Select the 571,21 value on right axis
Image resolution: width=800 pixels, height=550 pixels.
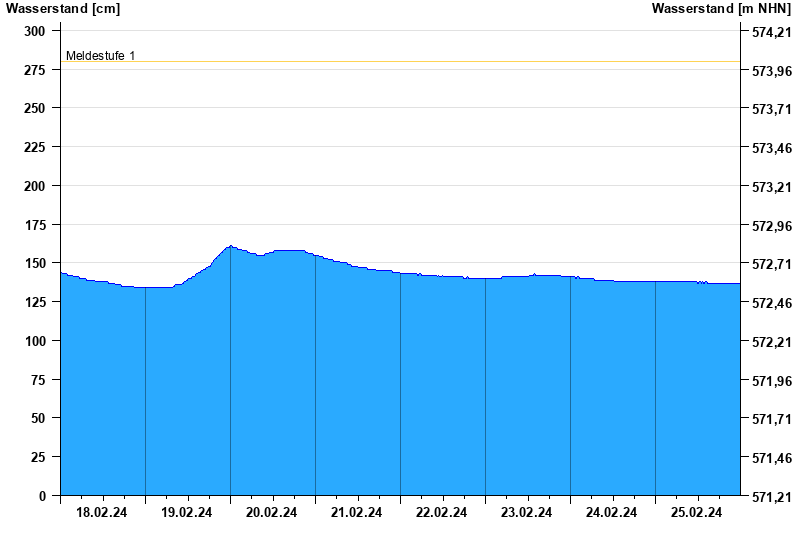[769, 497]
